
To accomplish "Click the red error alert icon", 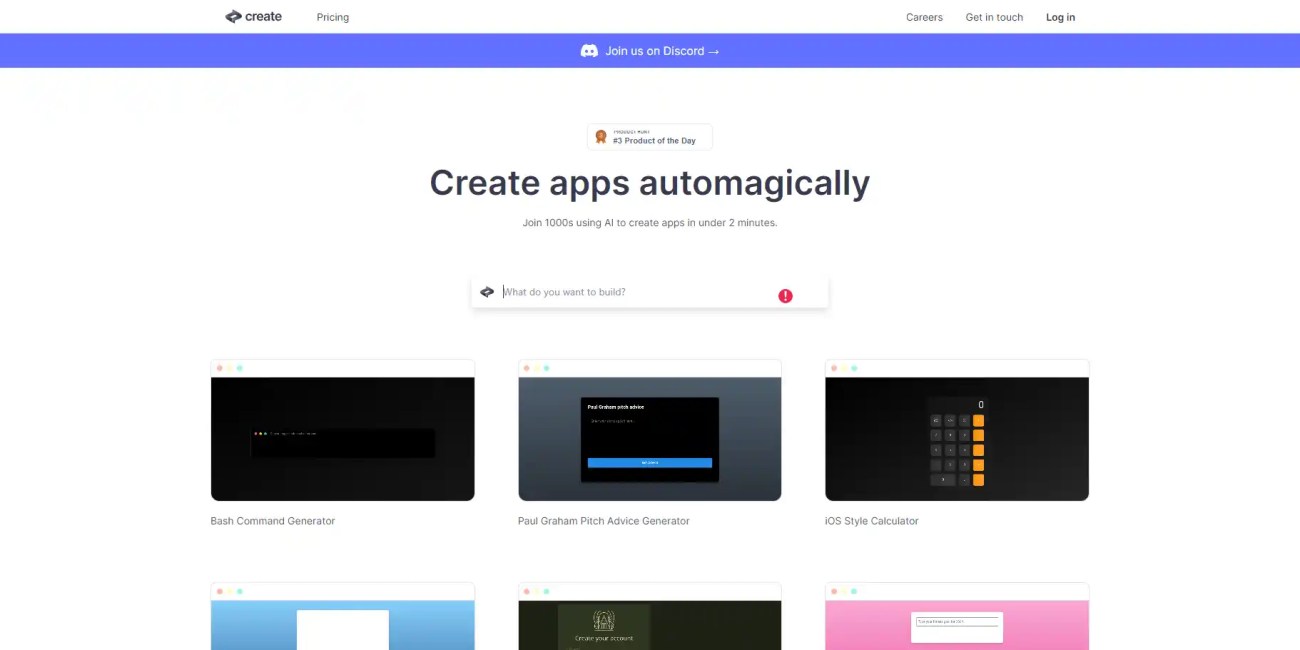I will coord(786,295).
